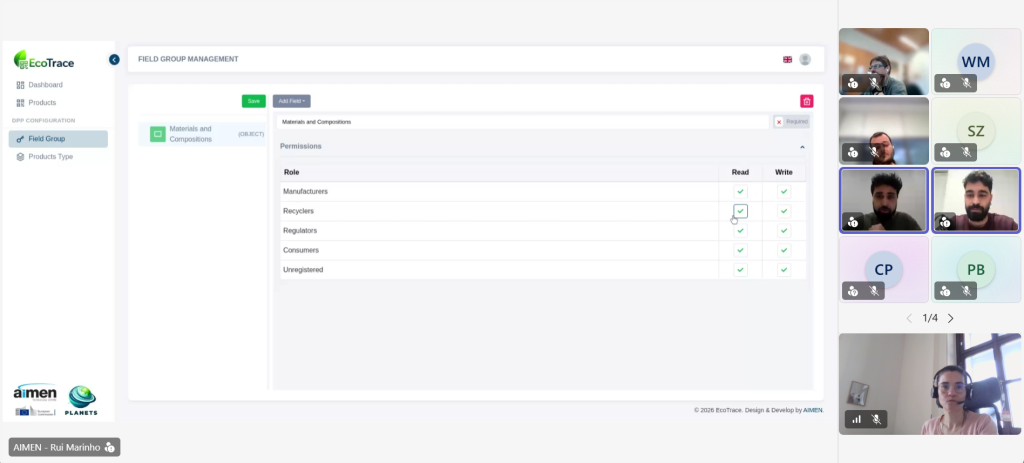Image resolution: width=1024 pixels, height=463 pixels.
Task: Toggle Write permission for Recyclers
Action: (x=784, y=211)
